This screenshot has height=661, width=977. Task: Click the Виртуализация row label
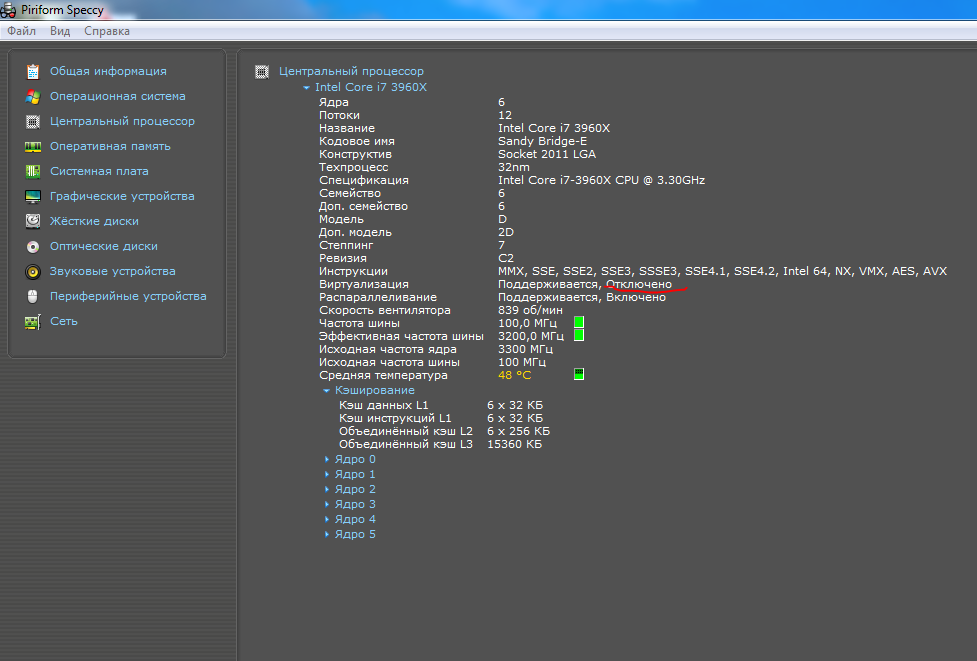[x=364, y=284]
